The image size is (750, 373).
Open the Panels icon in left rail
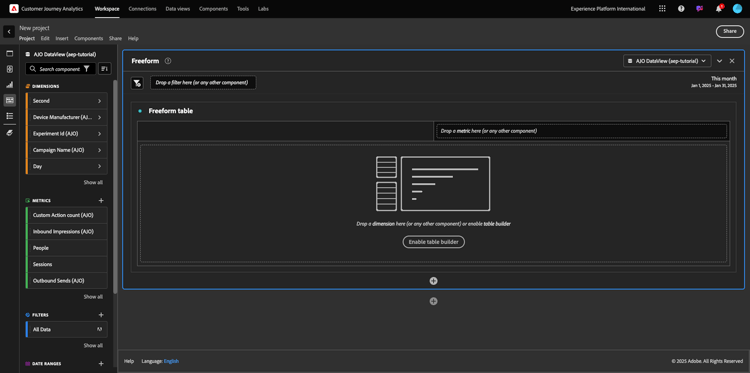(10, 53)
